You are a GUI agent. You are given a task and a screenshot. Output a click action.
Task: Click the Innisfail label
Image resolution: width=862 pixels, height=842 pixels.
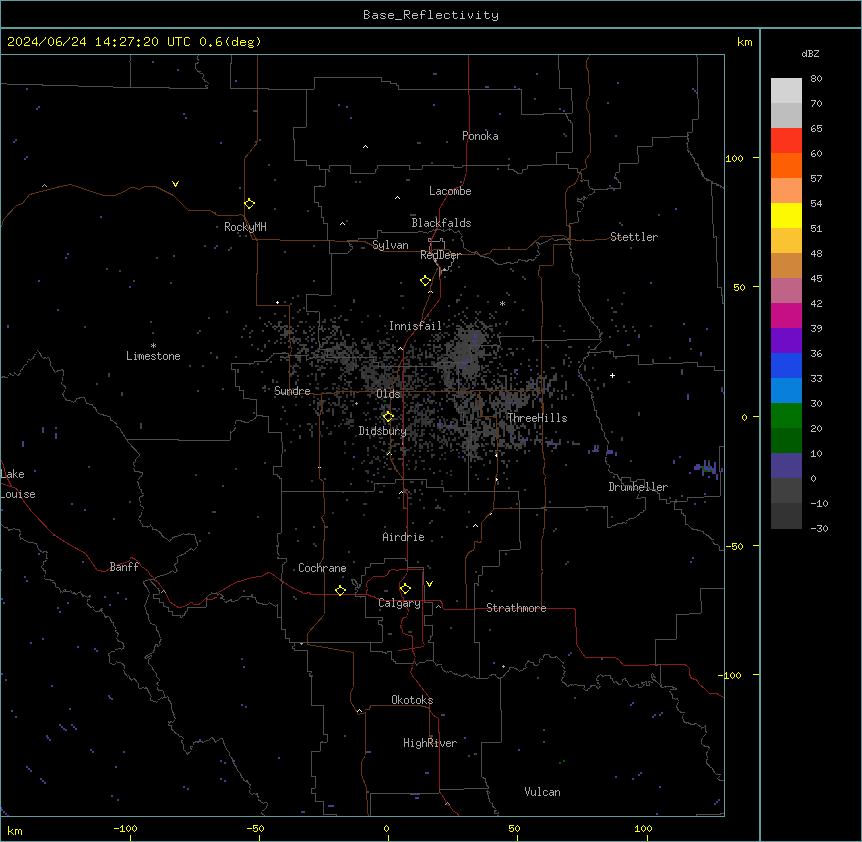416,326
